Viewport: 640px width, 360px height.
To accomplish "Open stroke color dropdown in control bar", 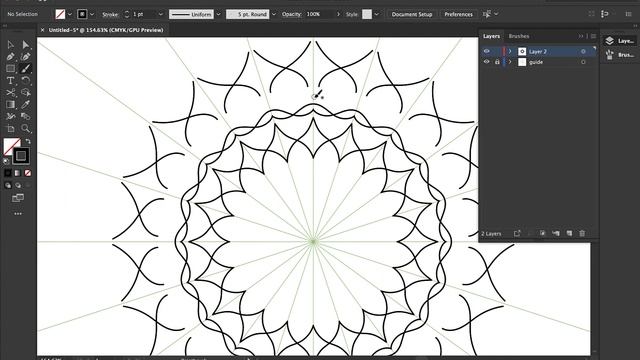I will (92, 14).
